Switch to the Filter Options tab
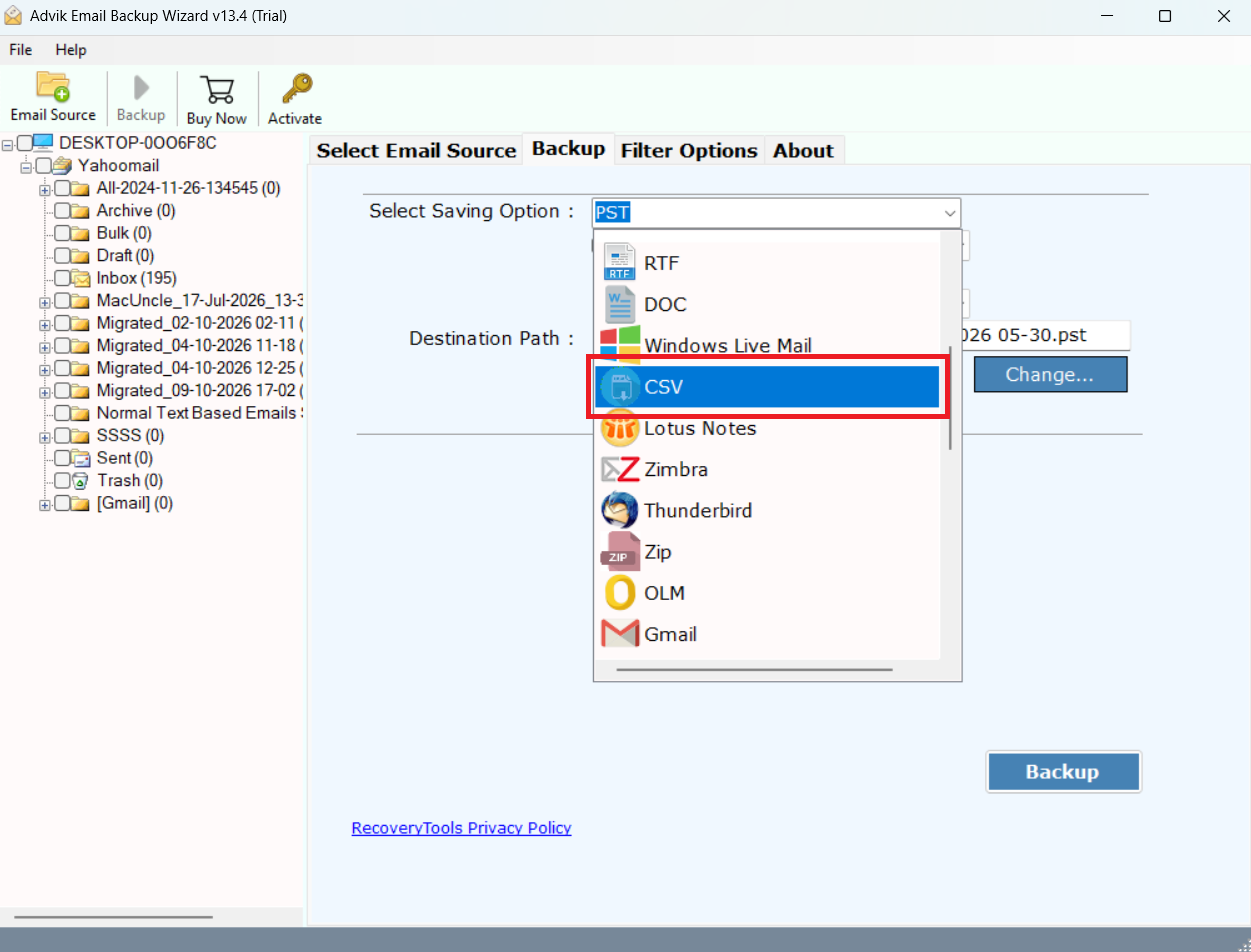The image size is (1251, 952). click(689, 150)
